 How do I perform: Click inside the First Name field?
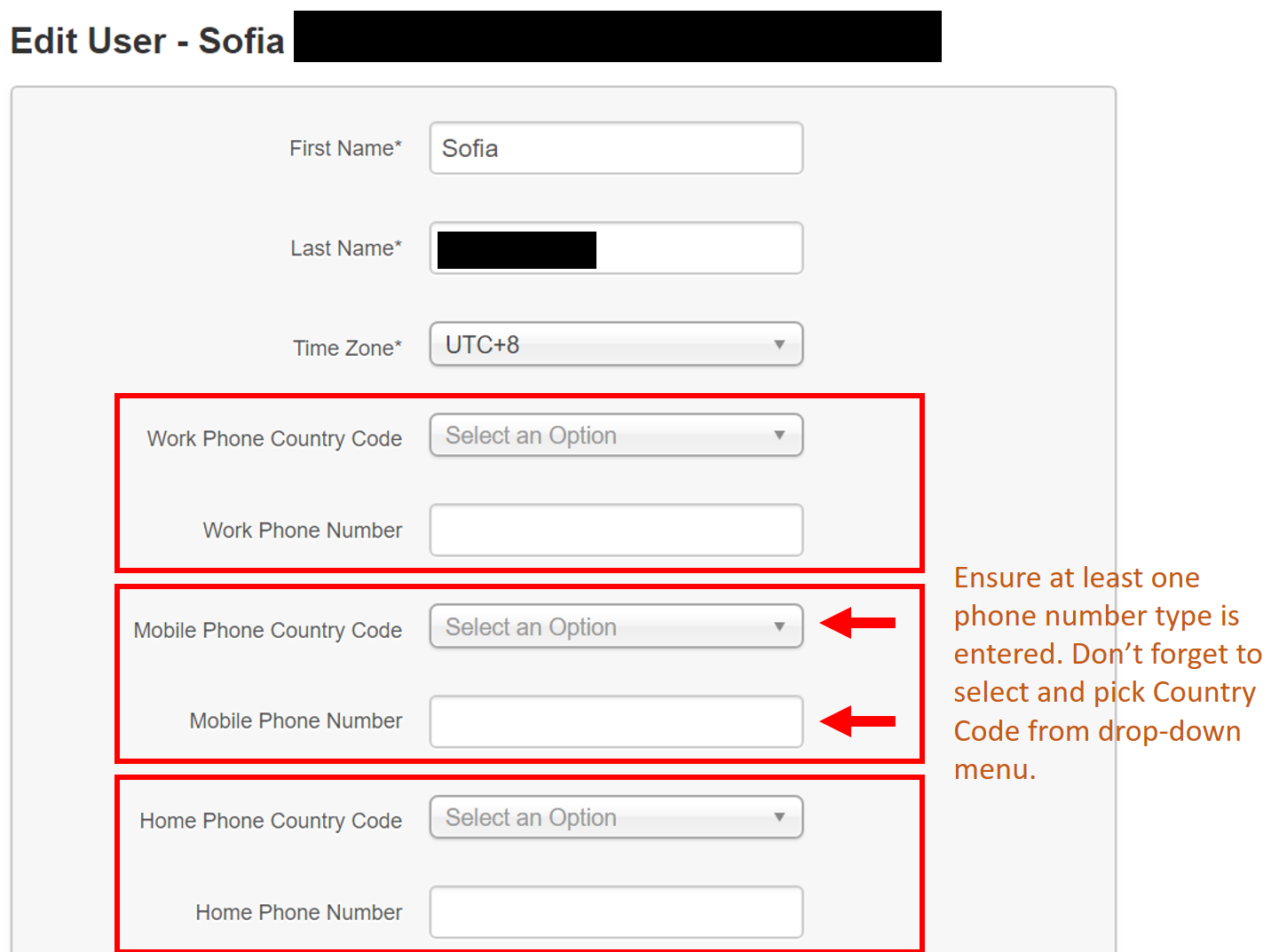click(615, 148)
